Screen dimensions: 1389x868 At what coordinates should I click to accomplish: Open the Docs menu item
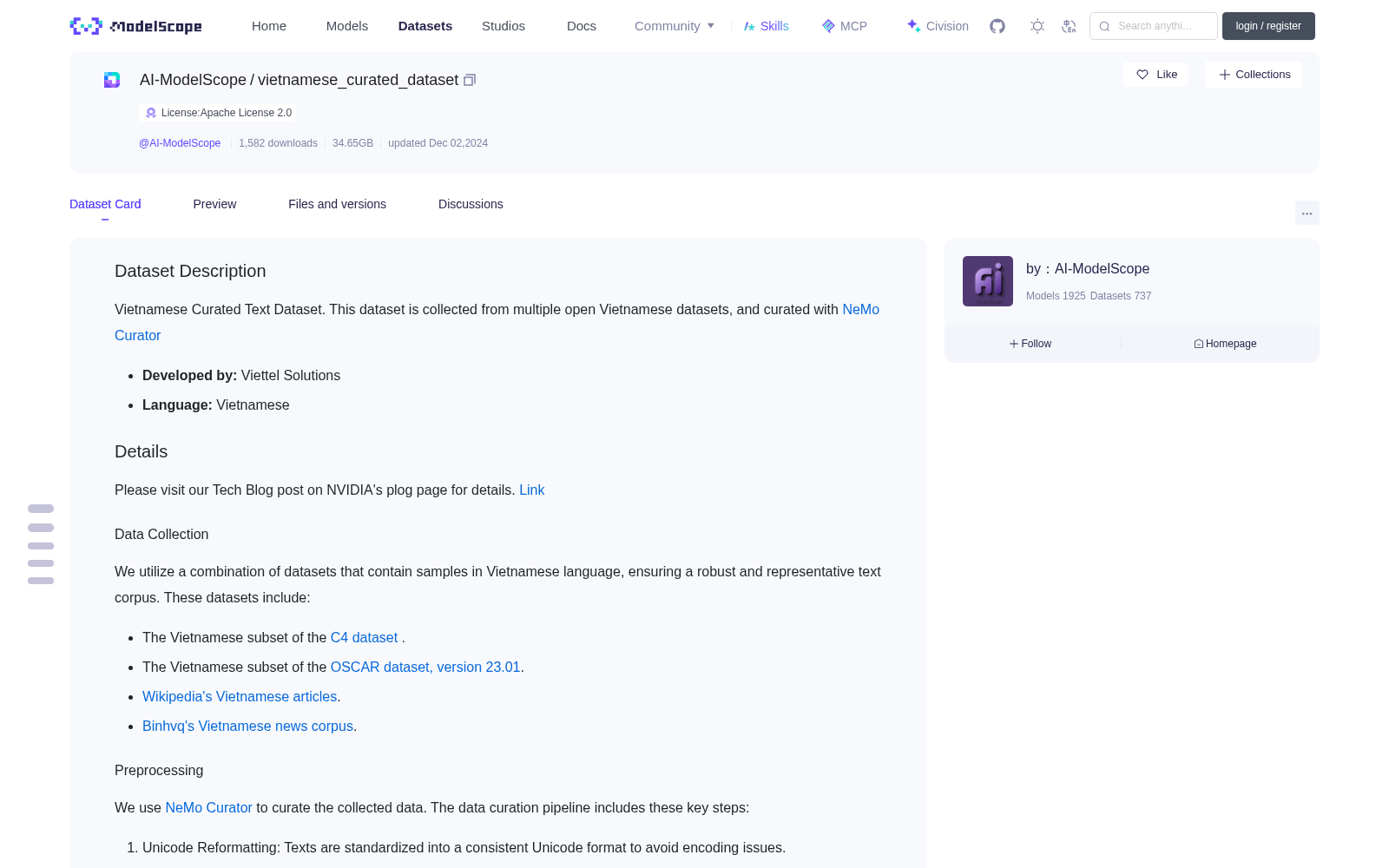(x=582, y=26)
